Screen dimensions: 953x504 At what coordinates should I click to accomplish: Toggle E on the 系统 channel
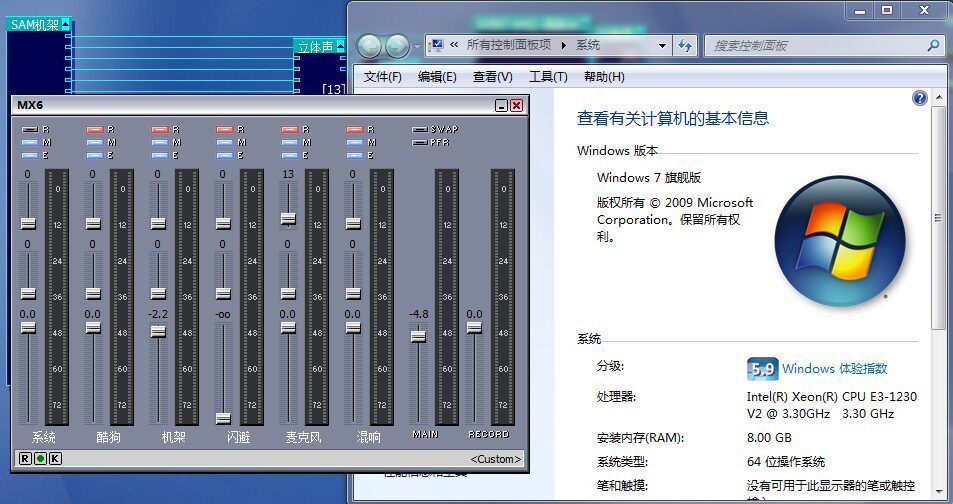click(30, 156)
